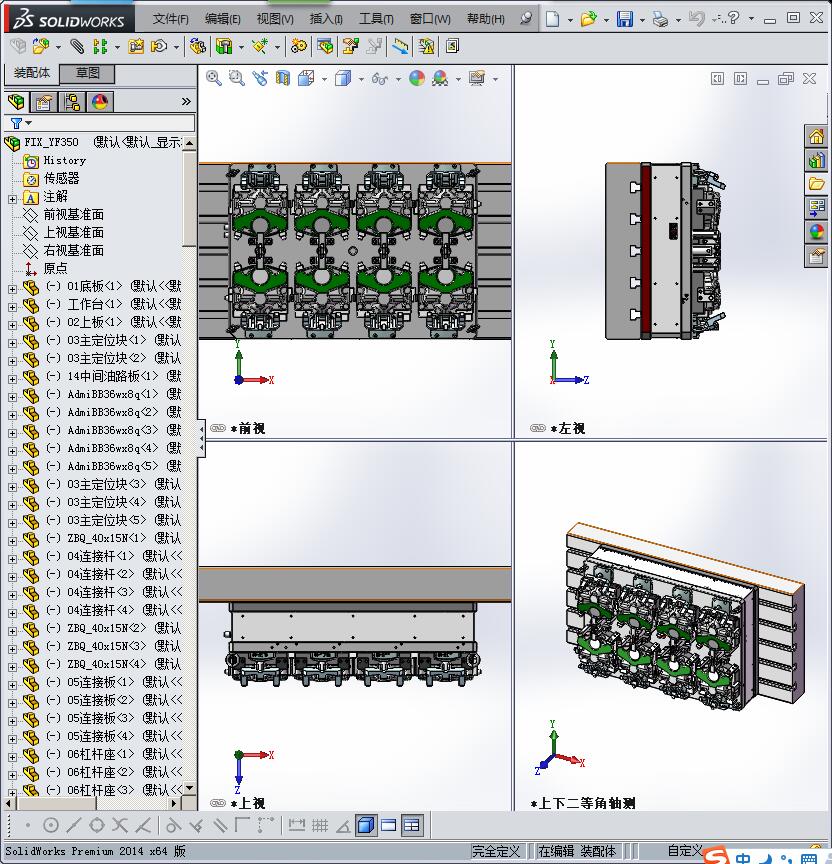Open the Appearances task pane icon
This screenshot has height=864, width=832.
[x=817, y=232]
